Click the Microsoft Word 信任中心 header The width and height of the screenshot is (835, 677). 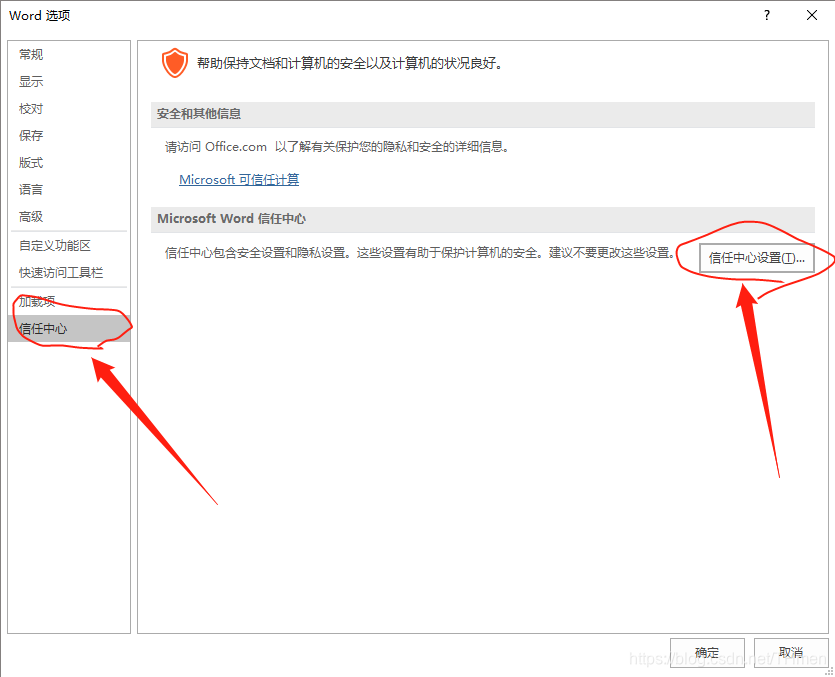pos(482,219)
